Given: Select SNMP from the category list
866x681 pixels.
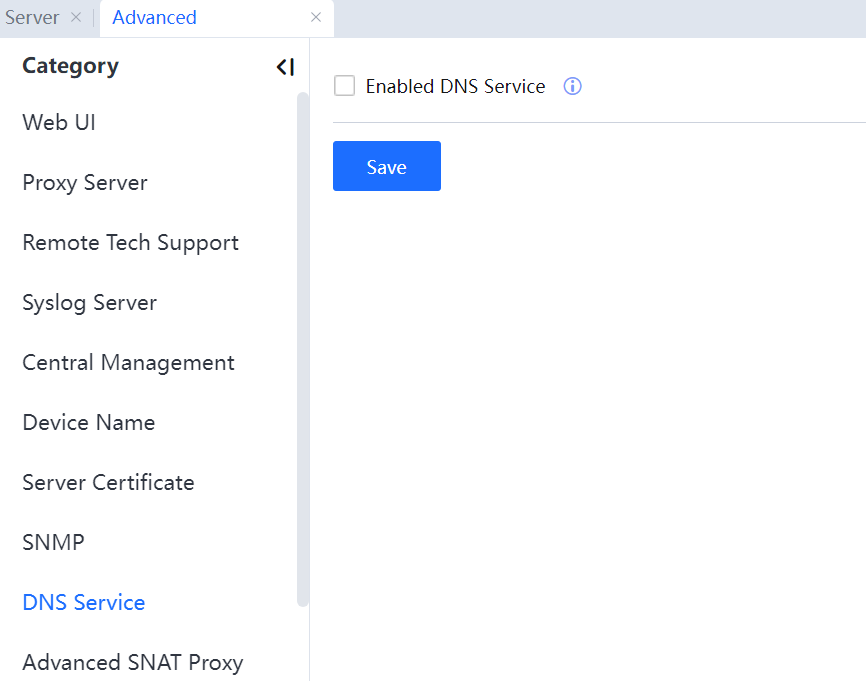Looking at the screenshot, I should click(53, 542).
